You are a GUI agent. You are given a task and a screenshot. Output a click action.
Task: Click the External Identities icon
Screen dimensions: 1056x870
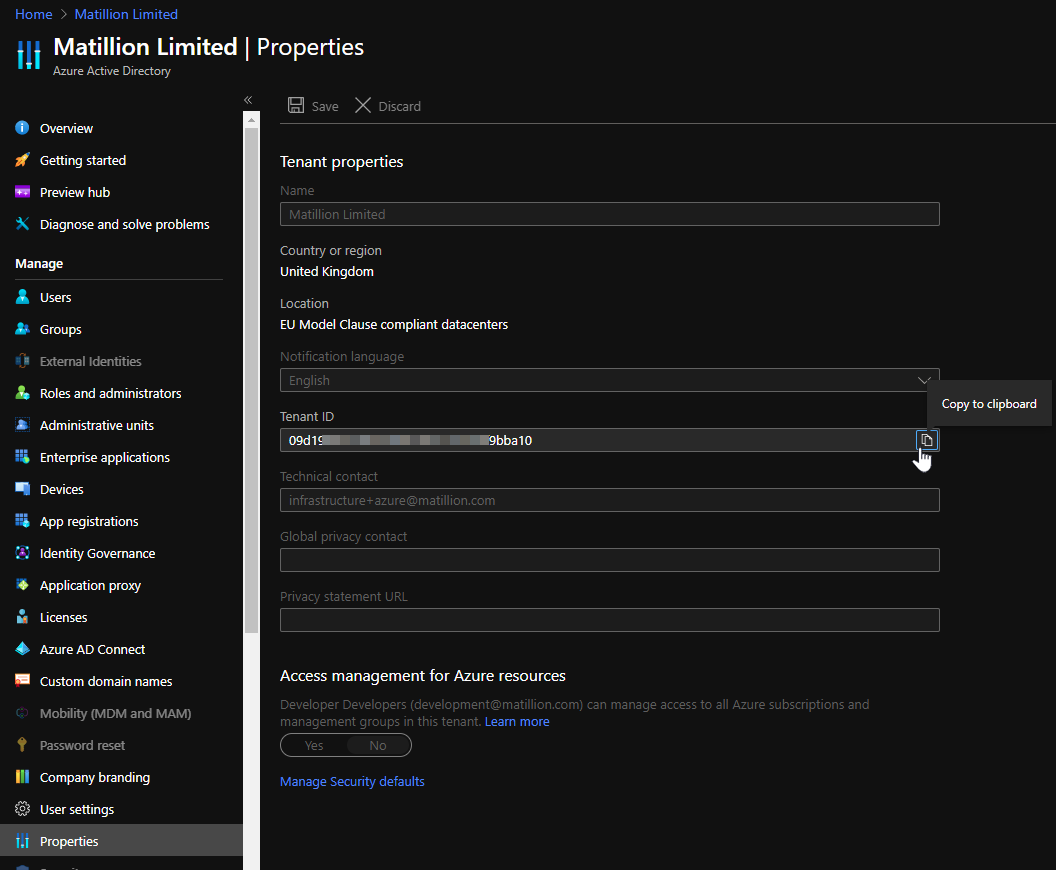pos(22,361)
